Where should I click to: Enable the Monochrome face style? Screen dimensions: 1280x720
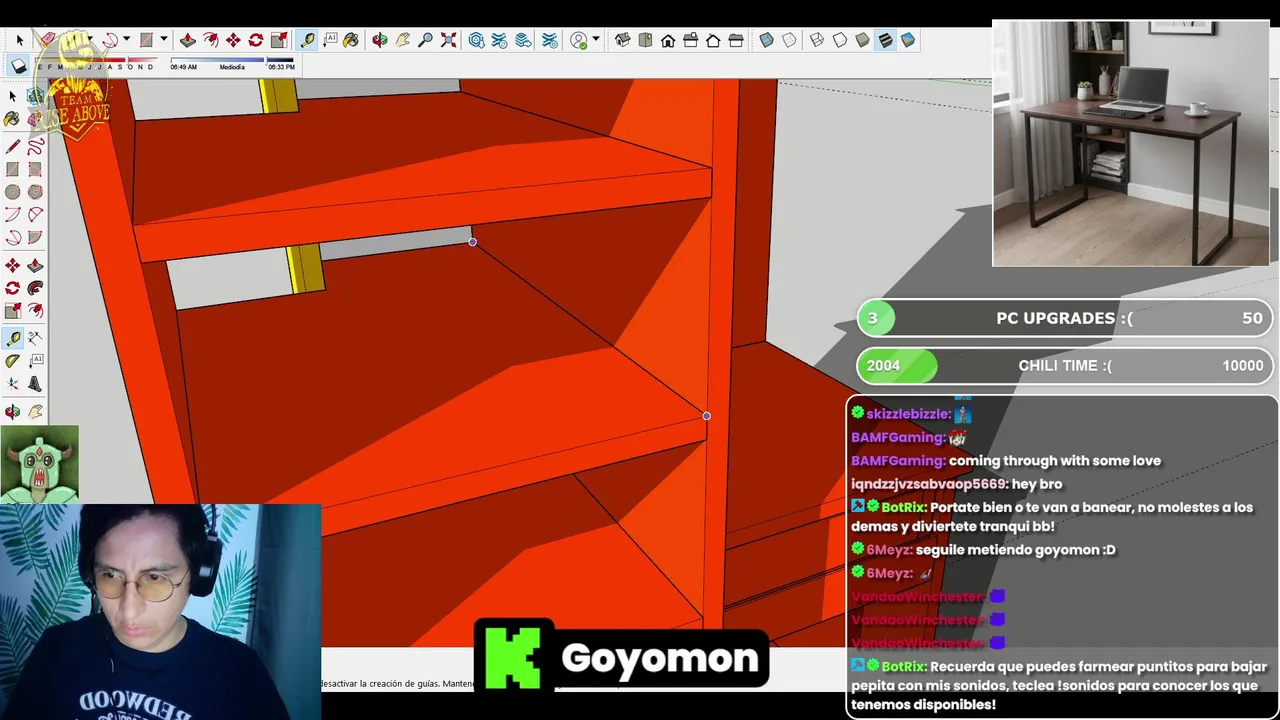point(908,40)
